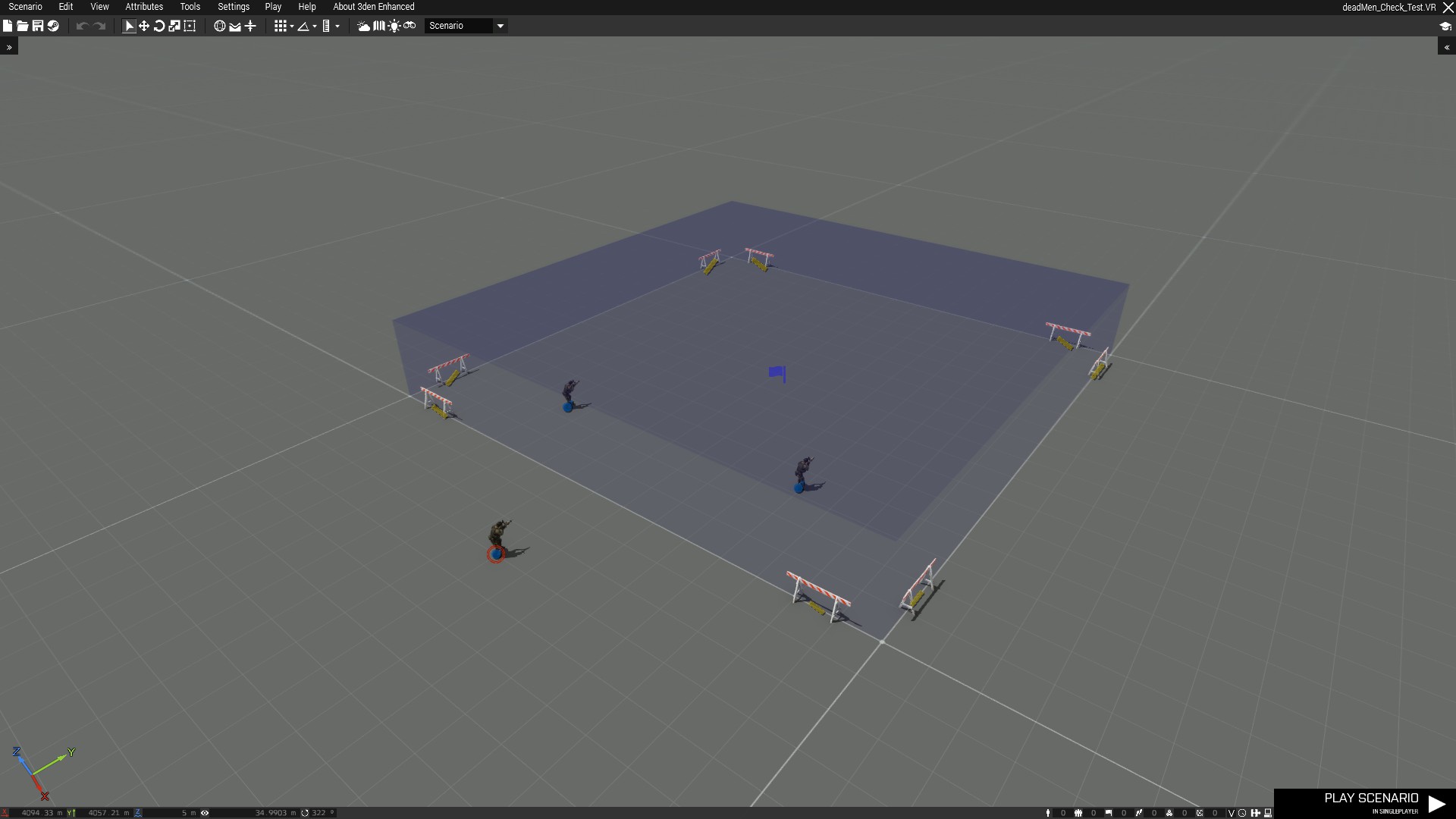The width and height of the screenshot is (1456, 819).
Task: Expand the left entity panel
Action: point(9,47)
